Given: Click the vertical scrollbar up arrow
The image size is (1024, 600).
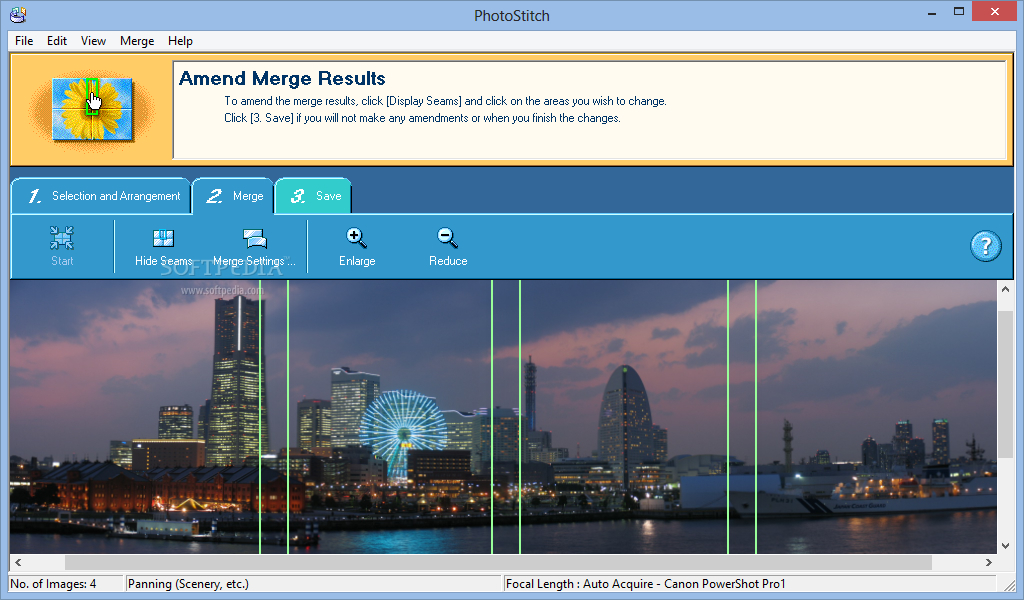Looking at the screenshot, I should [x=1005, y=289].
